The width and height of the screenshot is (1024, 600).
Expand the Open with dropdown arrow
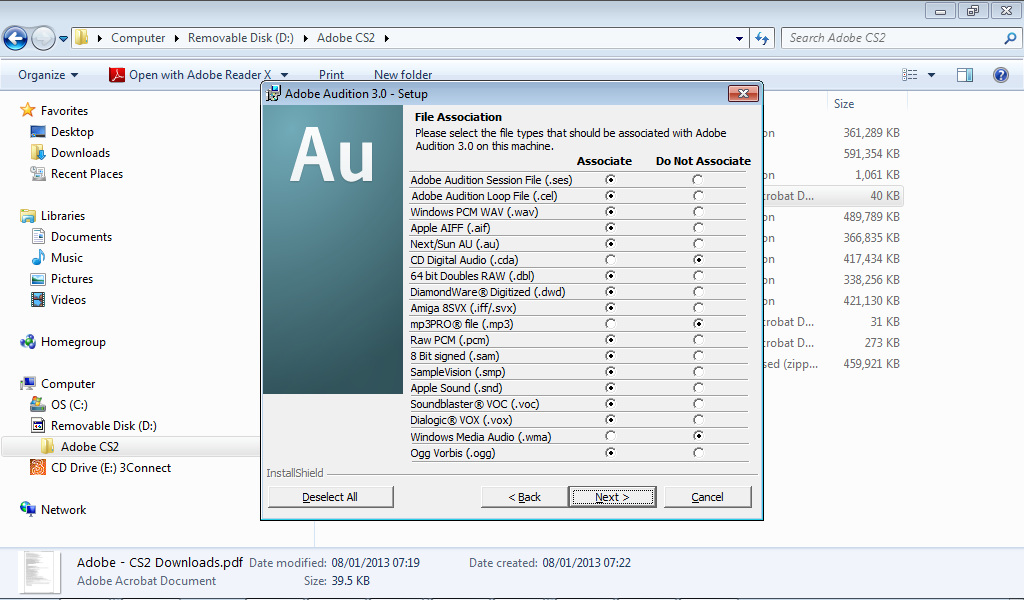[x=284, y=76]
